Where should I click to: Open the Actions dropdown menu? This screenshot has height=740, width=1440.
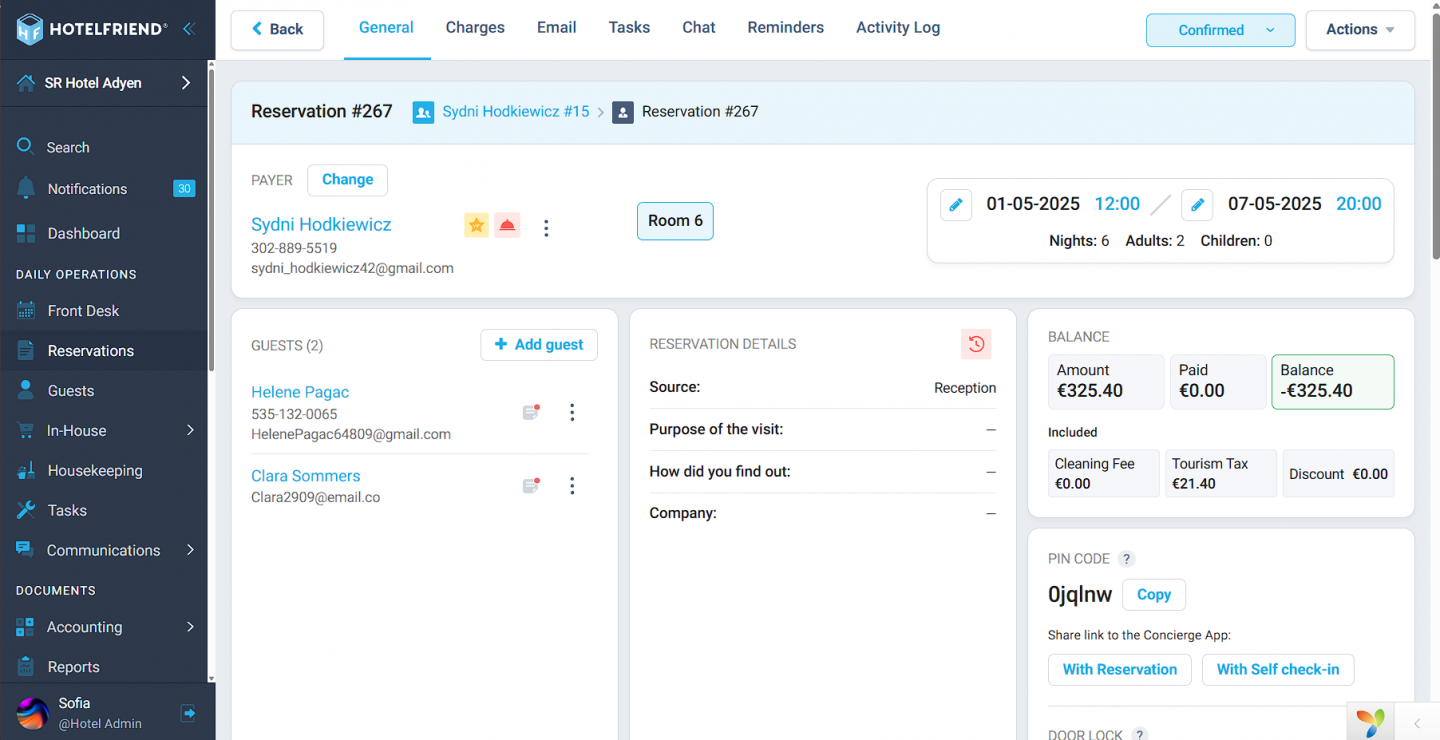(x=1360, y=30)
